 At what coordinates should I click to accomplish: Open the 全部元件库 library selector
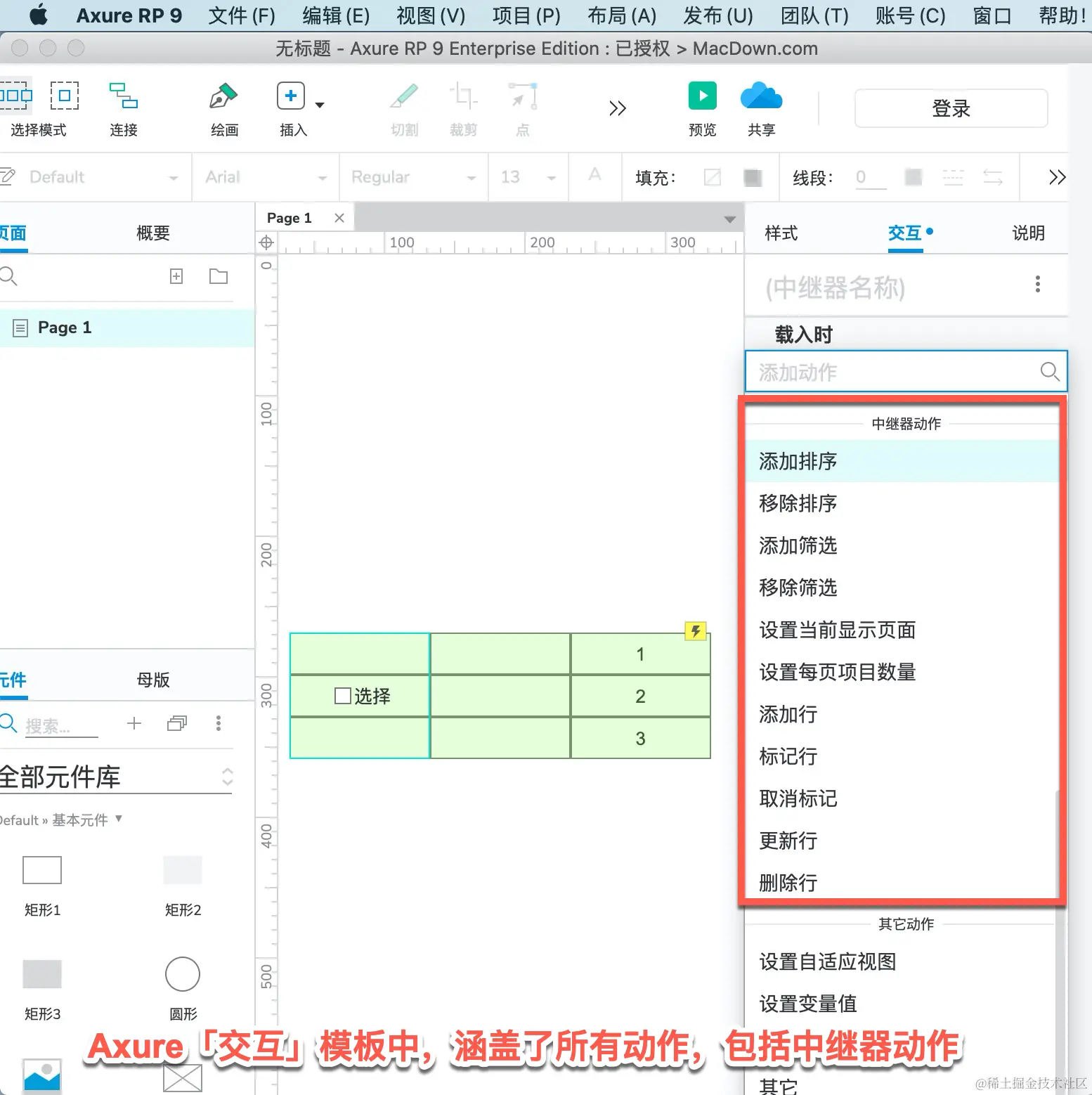(x=116, y=777)
